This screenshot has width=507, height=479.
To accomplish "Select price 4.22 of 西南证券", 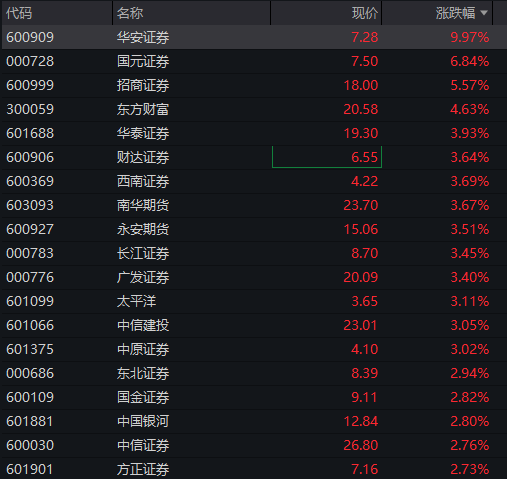I will [x=365, y=181].
